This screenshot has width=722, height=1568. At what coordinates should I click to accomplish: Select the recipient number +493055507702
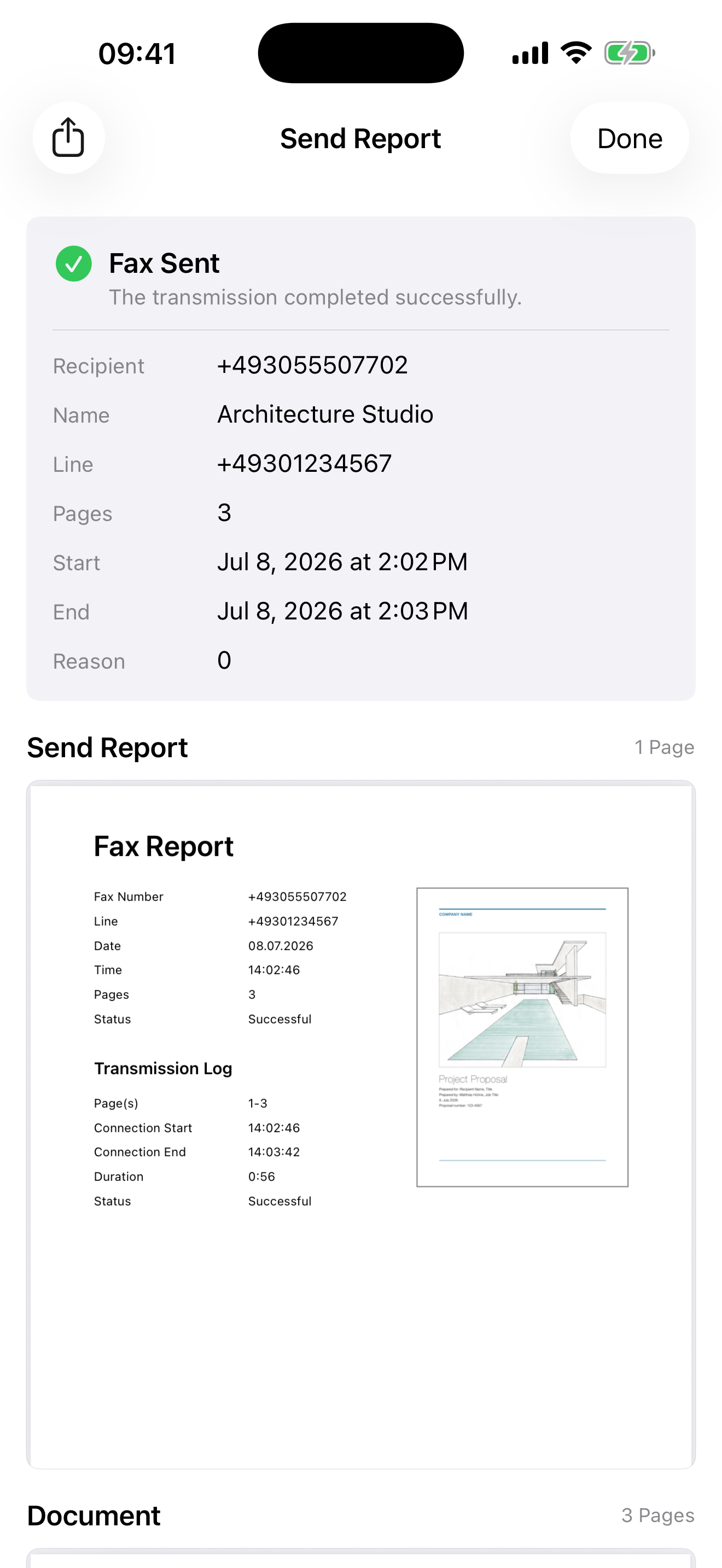[312, 365]
